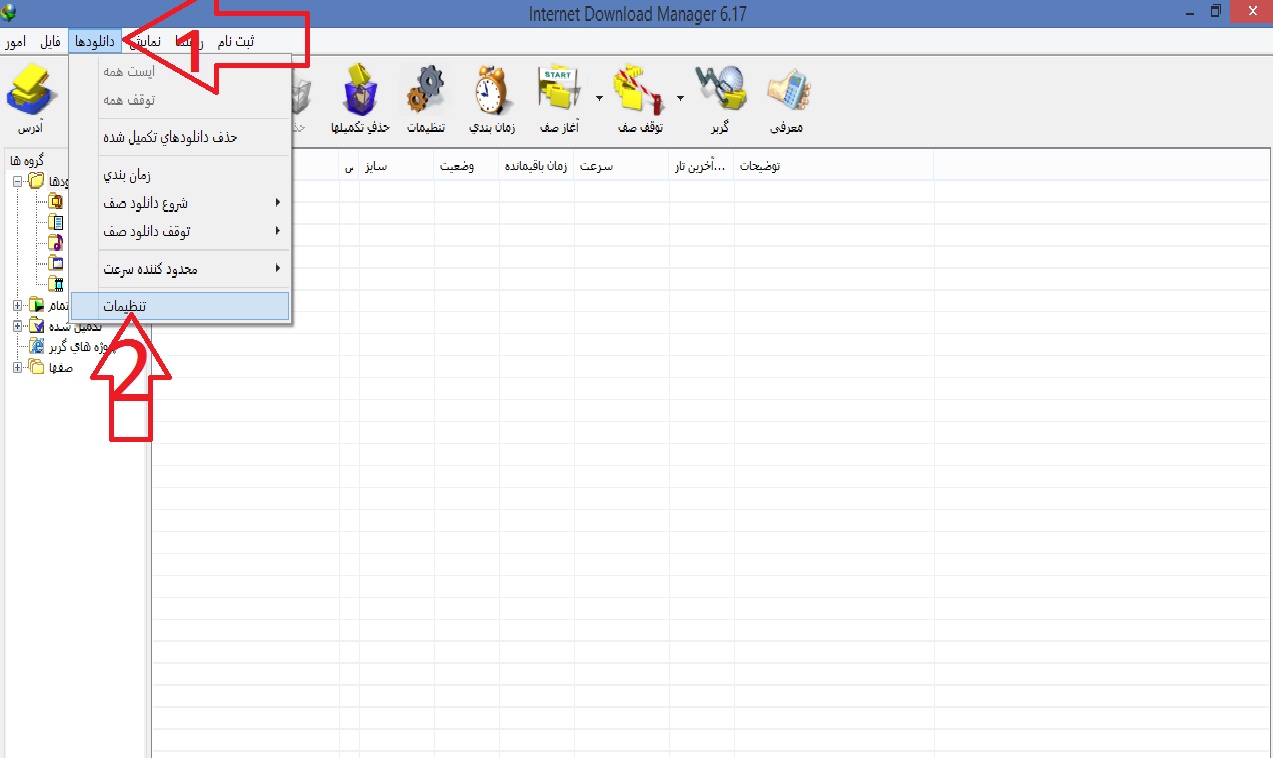Expand the unfinished downloads tree node
Screen dimensions: 1273x758
point(18,305)
